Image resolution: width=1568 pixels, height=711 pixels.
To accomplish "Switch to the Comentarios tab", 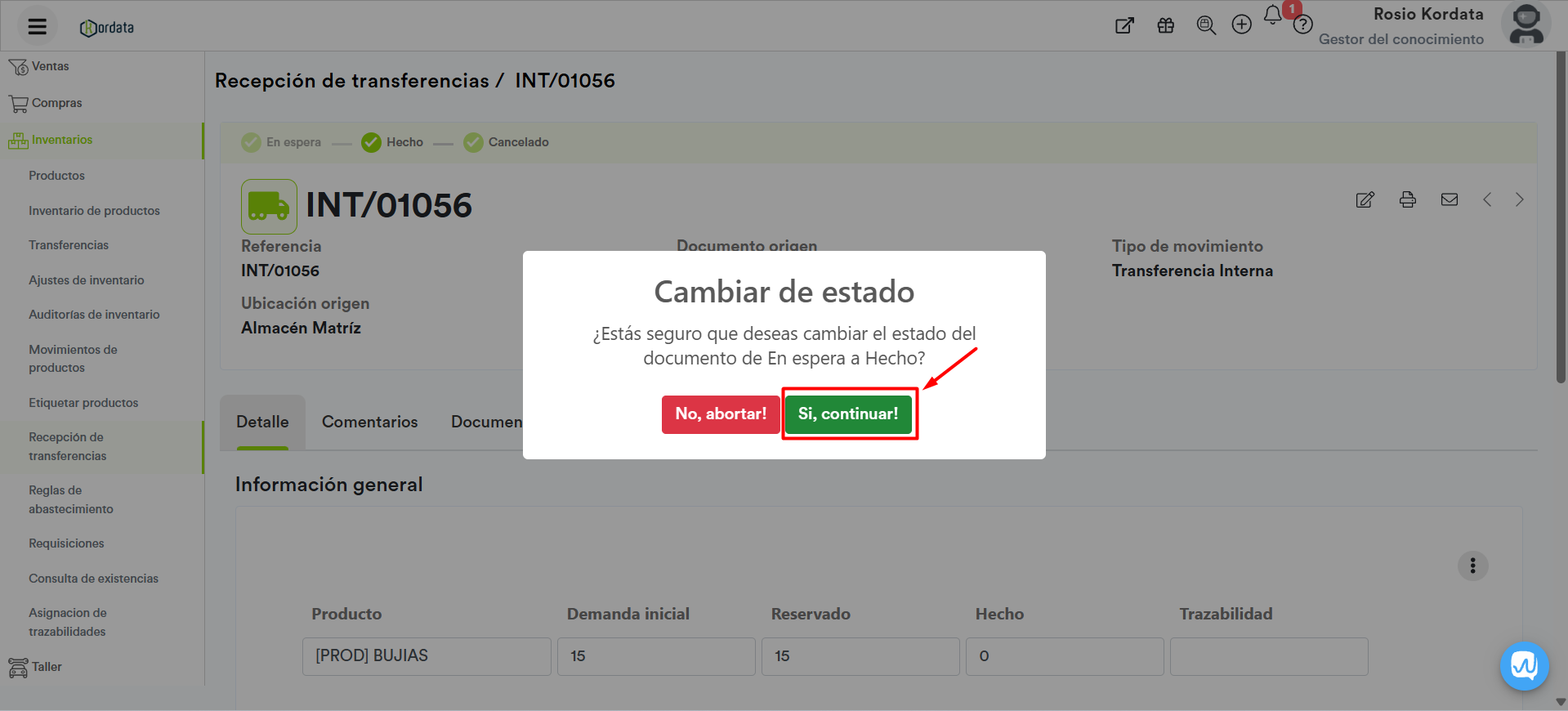I will coord(369,422).
